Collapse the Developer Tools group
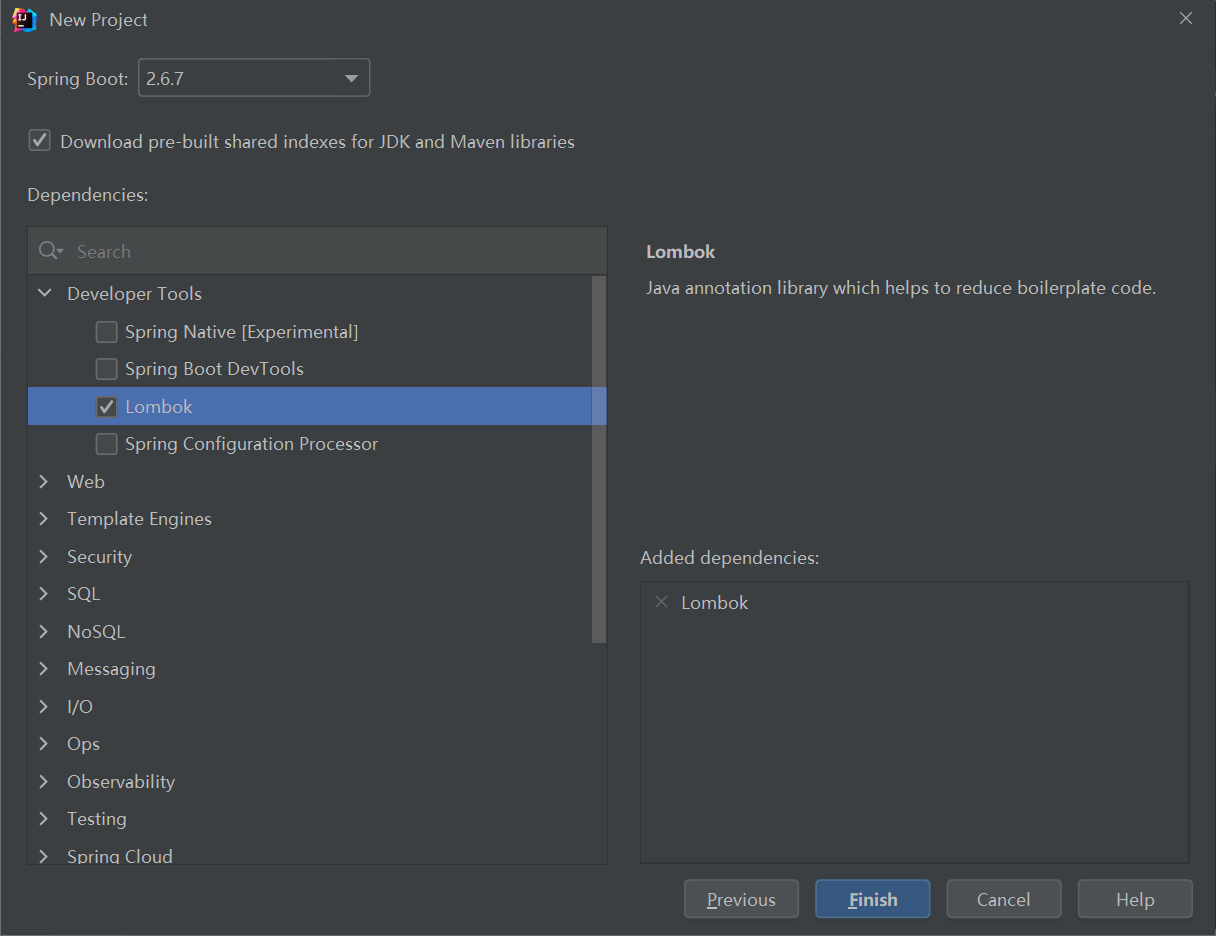 pyautogui.click(x=44, y=294)
